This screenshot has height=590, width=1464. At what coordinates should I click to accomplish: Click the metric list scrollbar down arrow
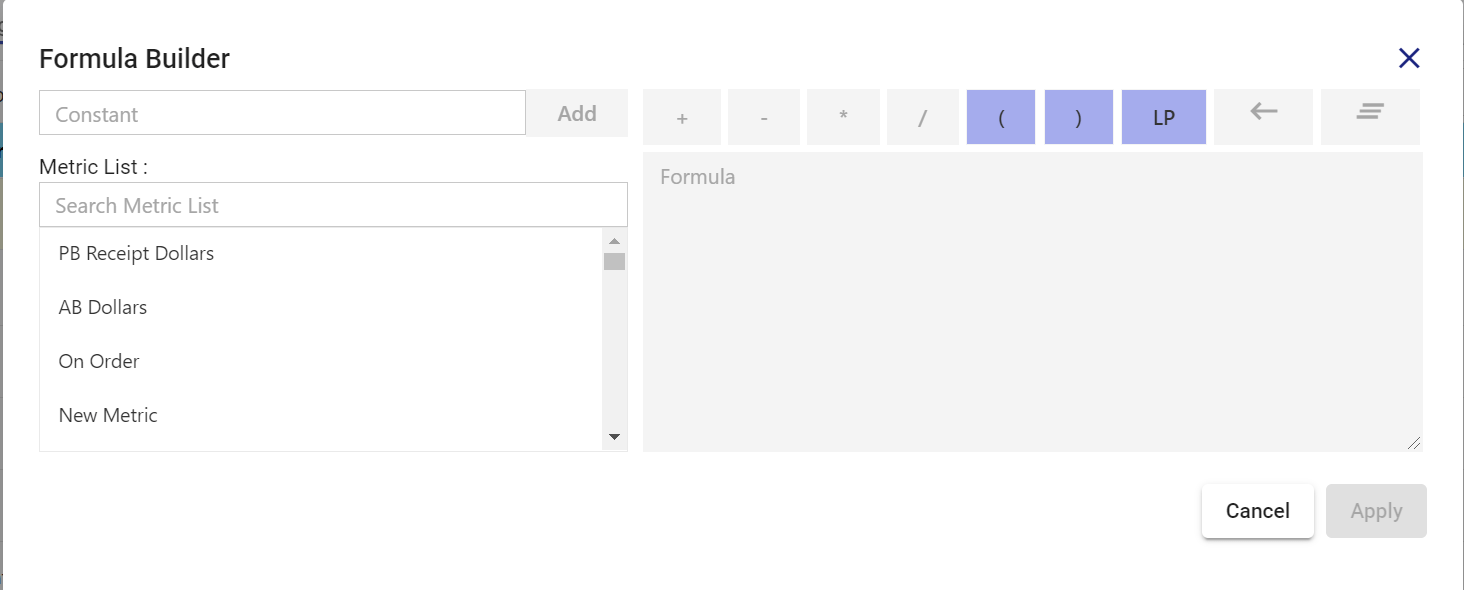pos(614,436)
